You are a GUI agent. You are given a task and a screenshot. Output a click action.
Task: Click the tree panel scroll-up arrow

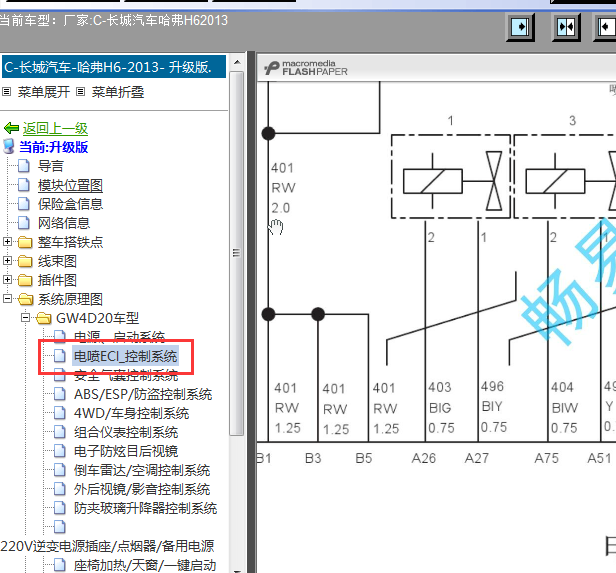237,62
